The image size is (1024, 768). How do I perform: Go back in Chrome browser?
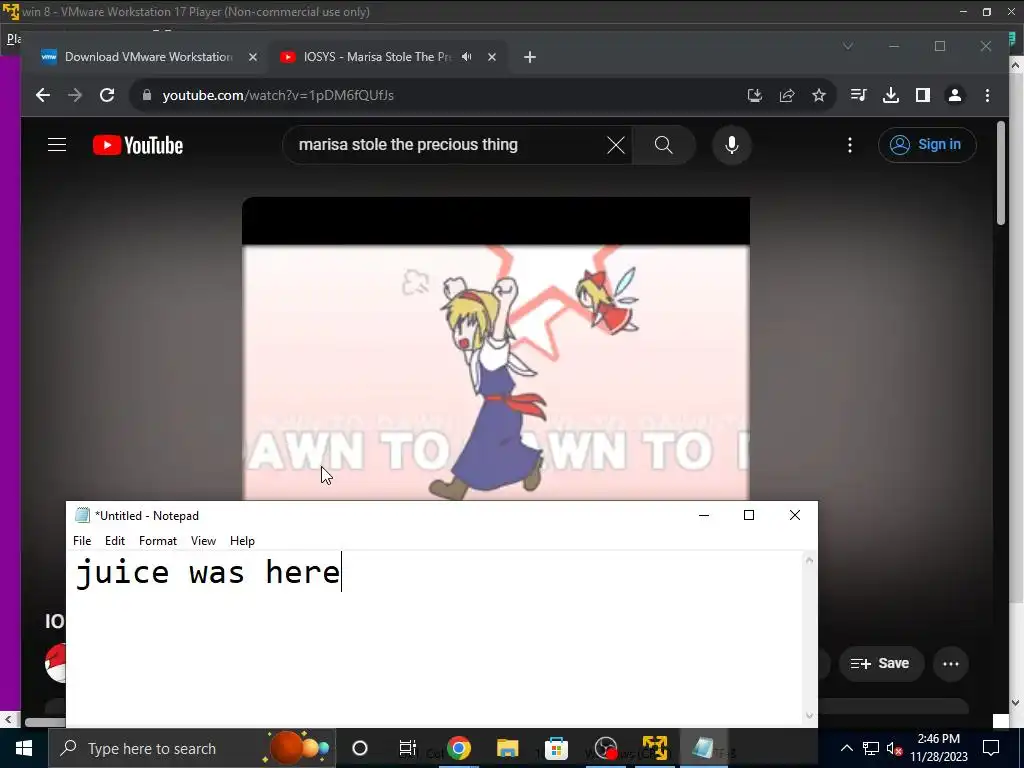click(x=43, y=95)
